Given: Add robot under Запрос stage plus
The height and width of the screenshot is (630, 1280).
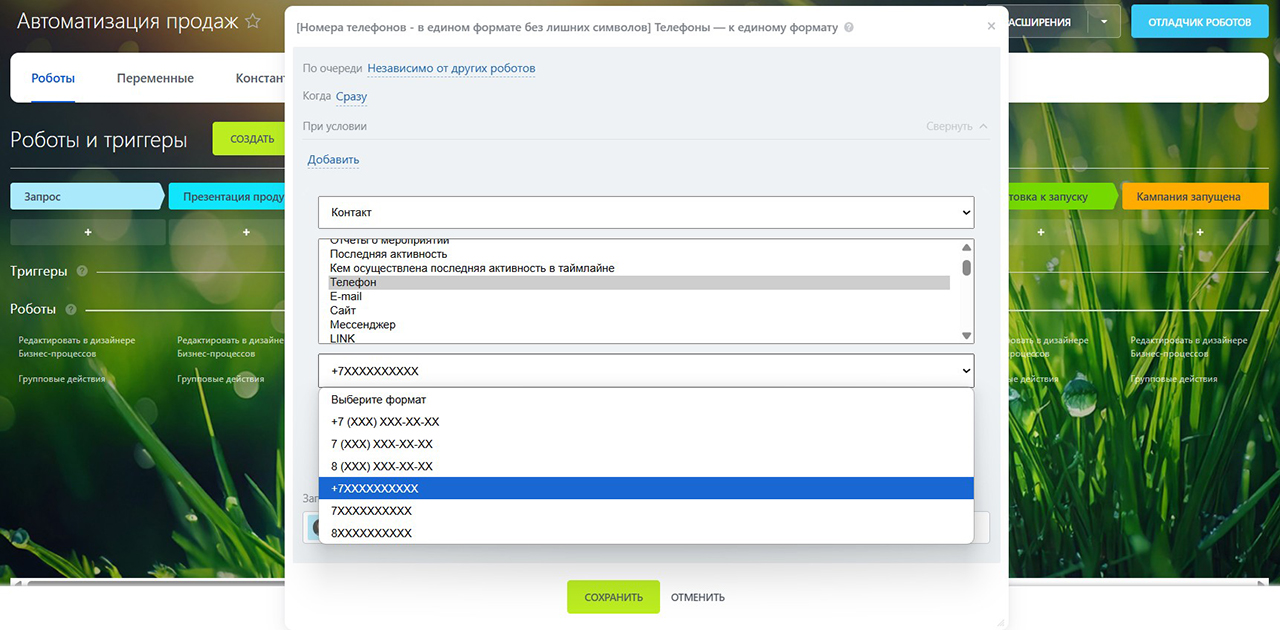Looking at the screenshot, I should (88, 232).
